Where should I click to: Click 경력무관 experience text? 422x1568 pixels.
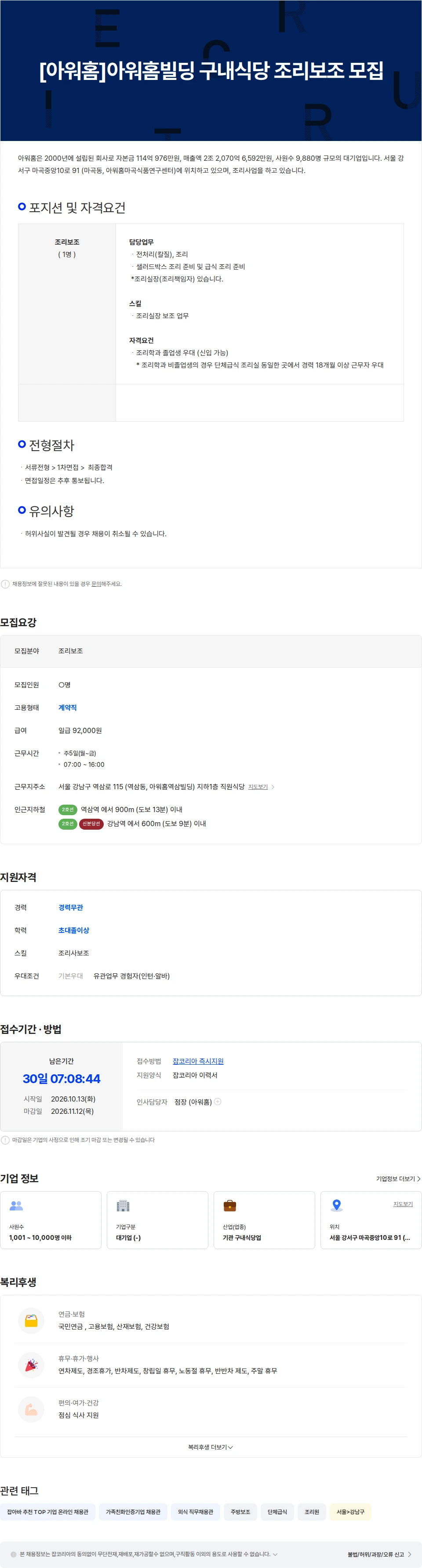tap(71, 907)
